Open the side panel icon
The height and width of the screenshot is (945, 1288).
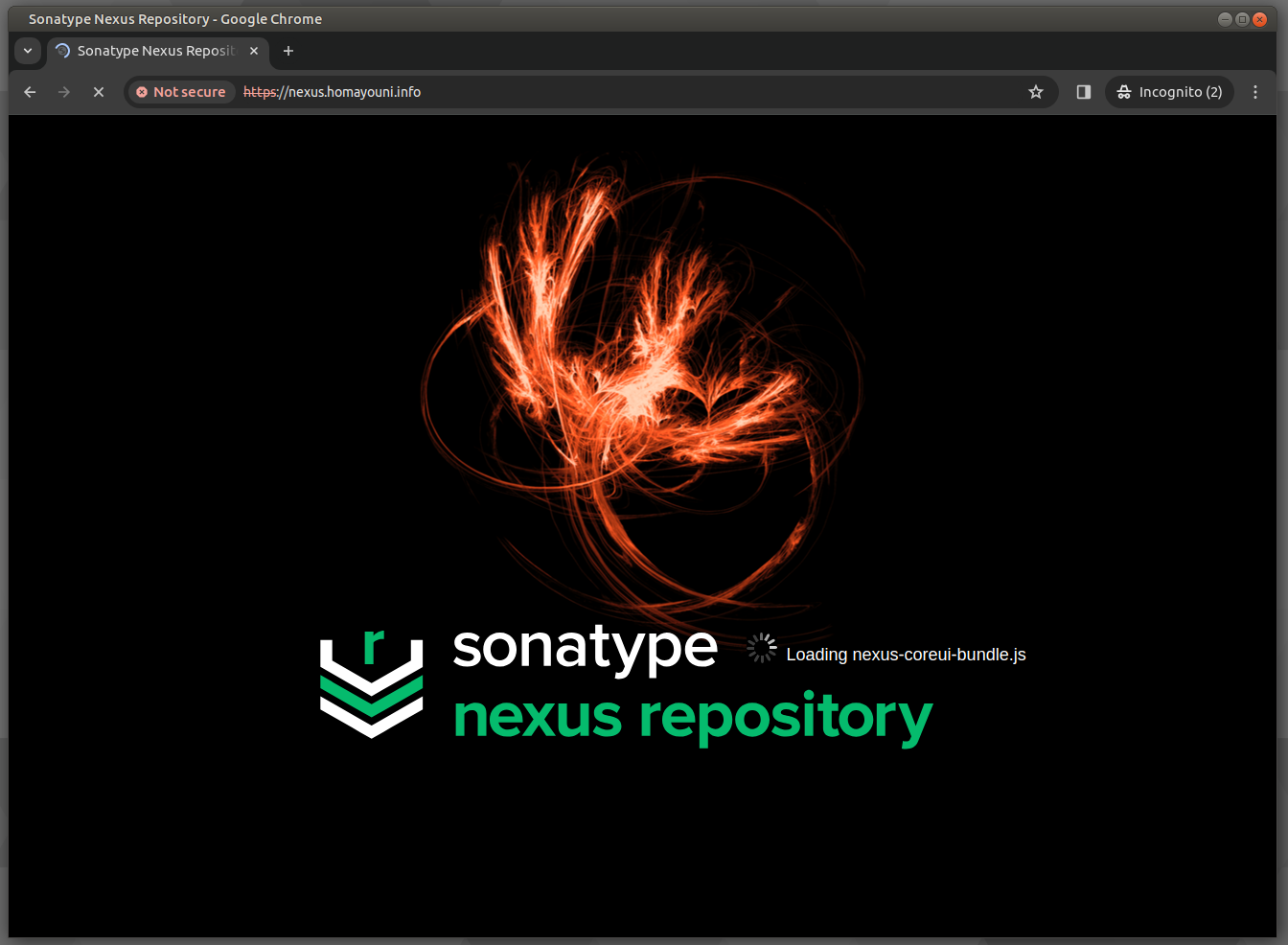[1084, 92]
